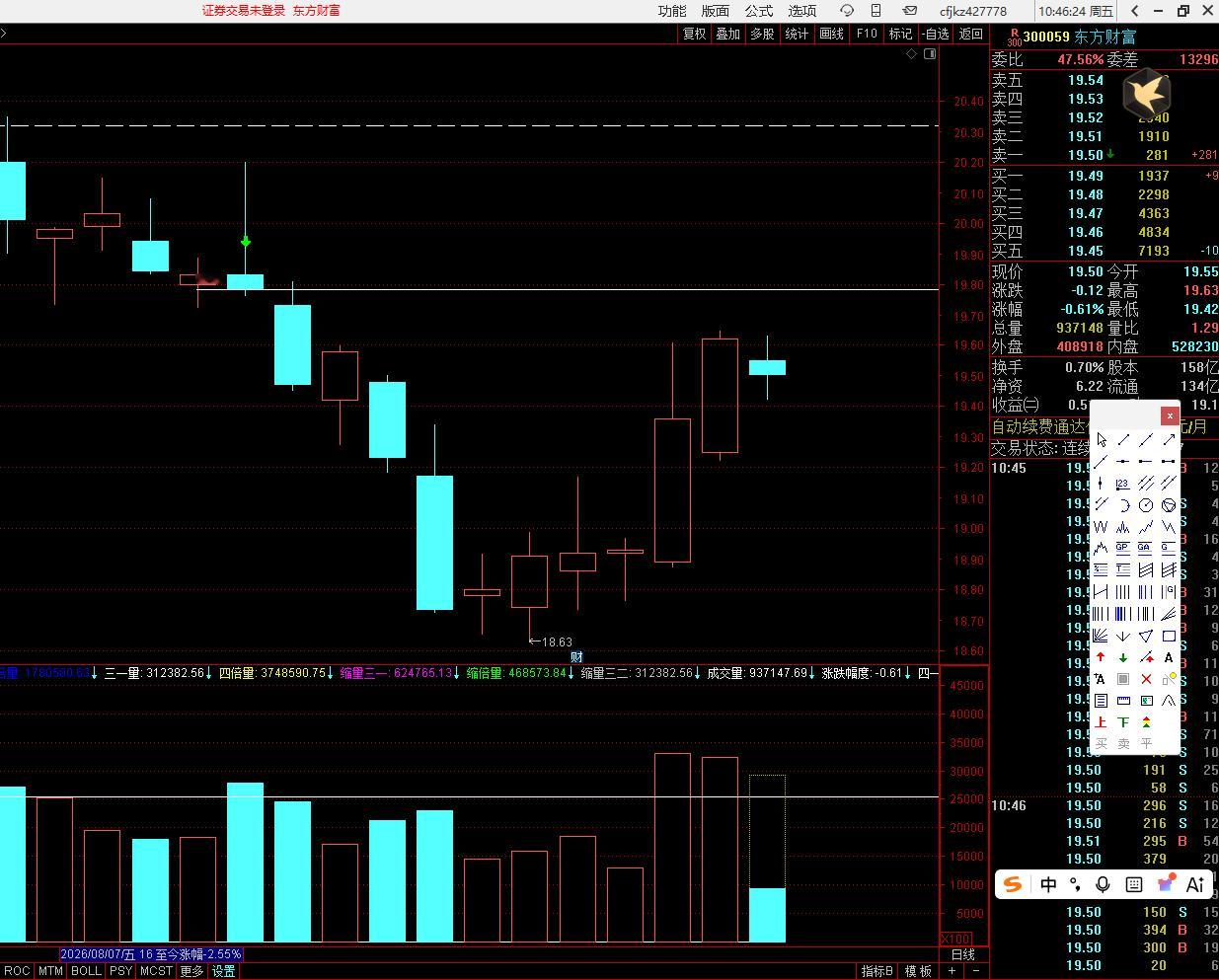Click the 财 marker under the chart
This screenshot has width=1219, height=980.
(x=576, y=657)
